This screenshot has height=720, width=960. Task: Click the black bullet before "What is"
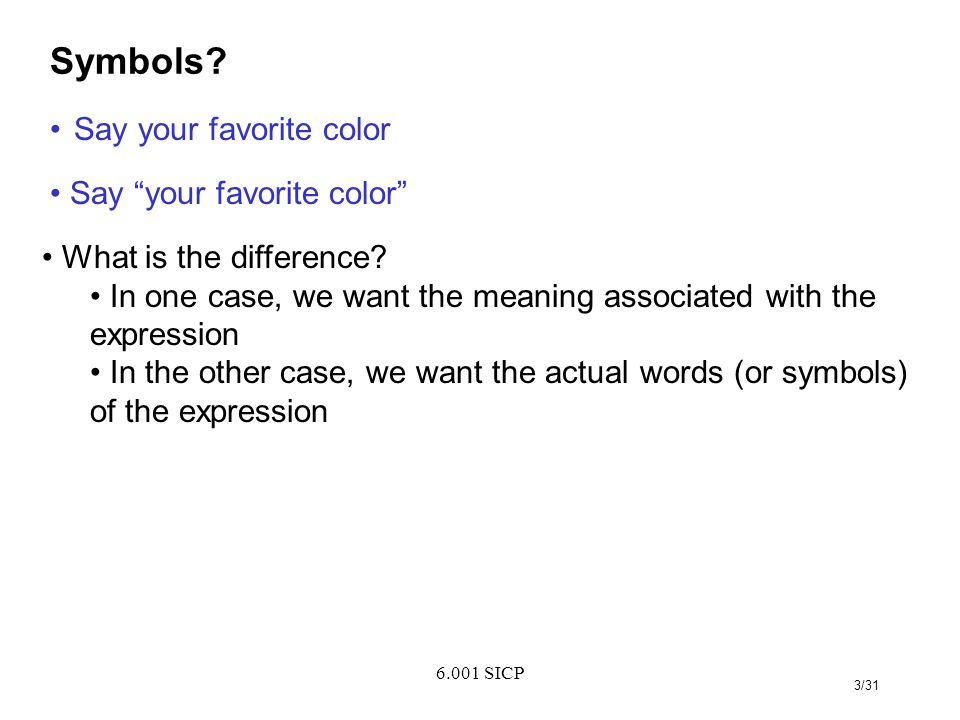tap(48, 258)
